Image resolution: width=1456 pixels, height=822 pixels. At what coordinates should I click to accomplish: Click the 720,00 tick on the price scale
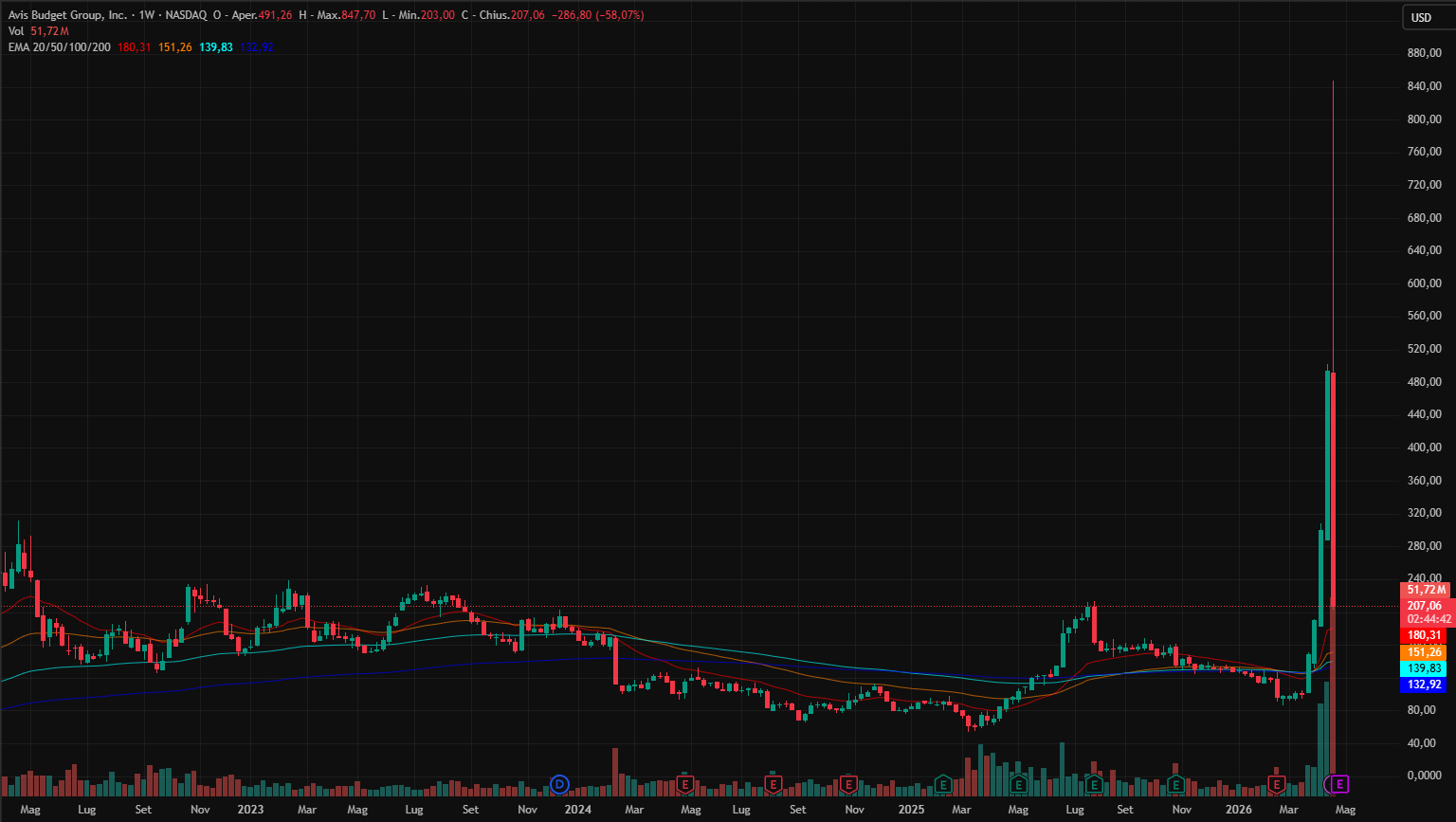(x=1425, y=185)
